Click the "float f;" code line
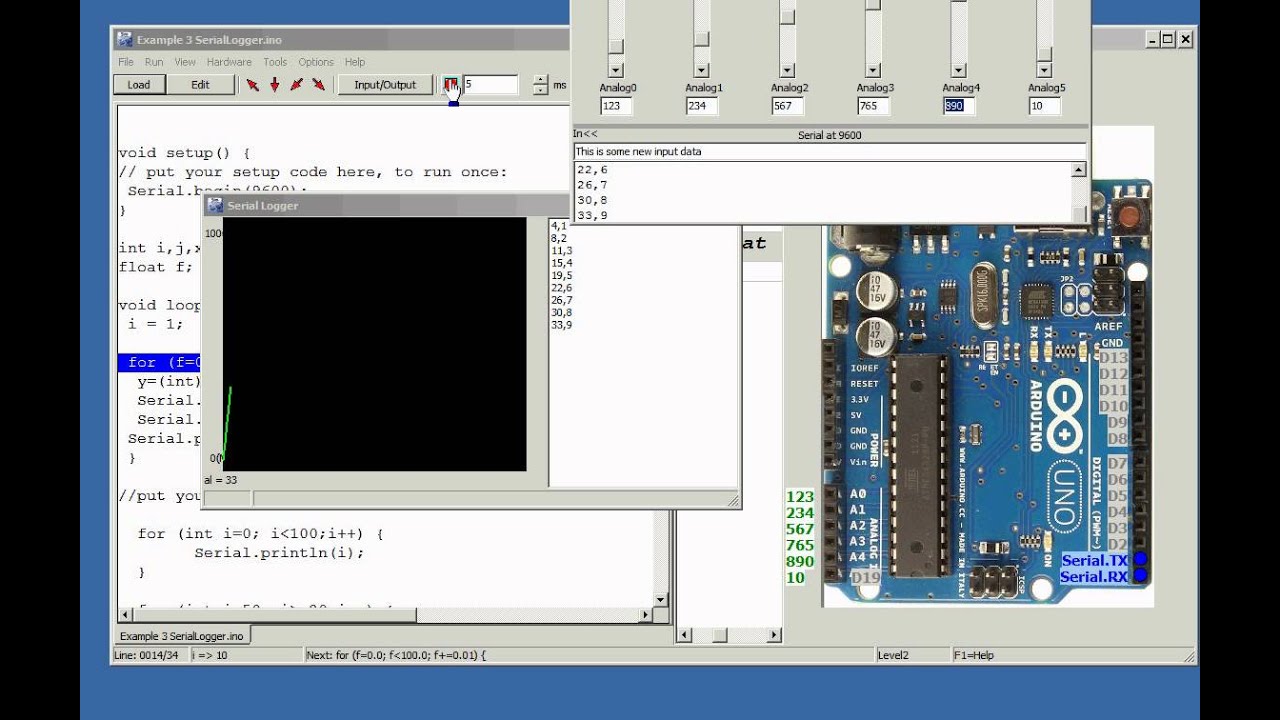1280x720 pixels. click(155, 267)
